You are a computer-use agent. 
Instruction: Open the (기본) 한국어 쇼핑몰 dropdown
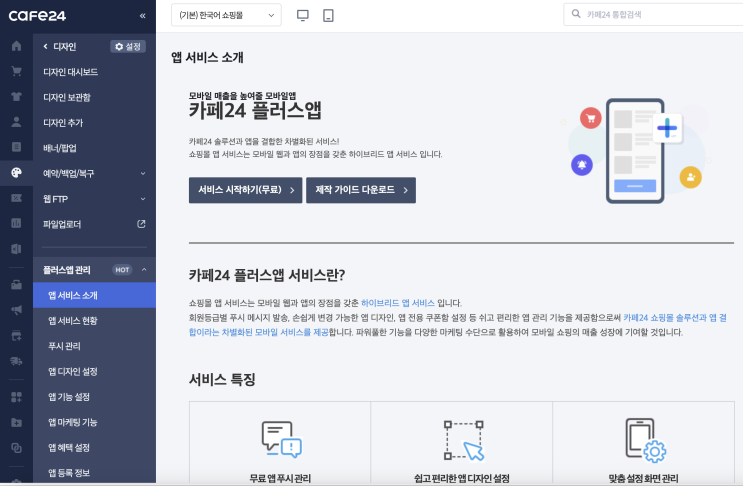pos(226,15)
